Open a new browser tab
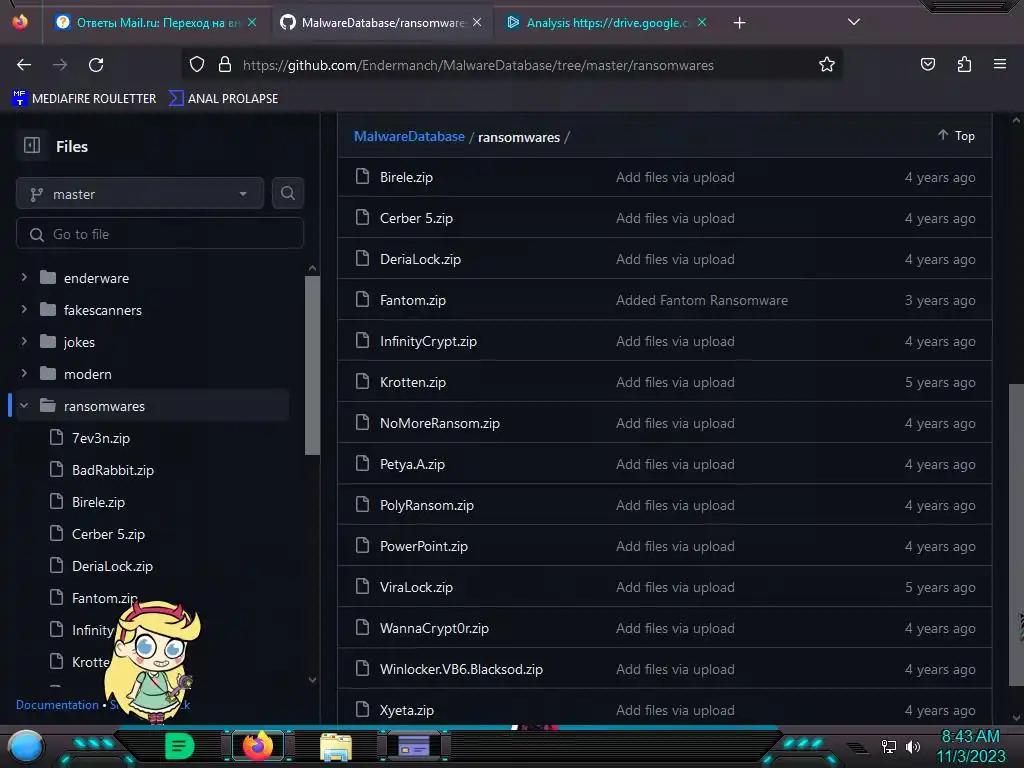Viewport: 1024px width, 768px height. (x=739, y=23)
